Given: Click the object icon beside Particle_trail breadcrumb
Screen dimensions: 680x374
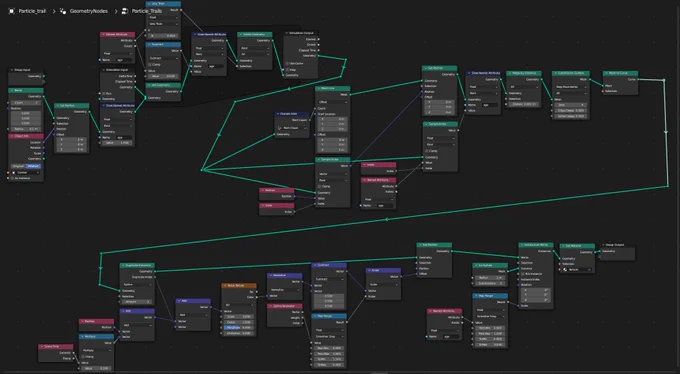Looking at the screenshot, I should [x=11, y=11].
